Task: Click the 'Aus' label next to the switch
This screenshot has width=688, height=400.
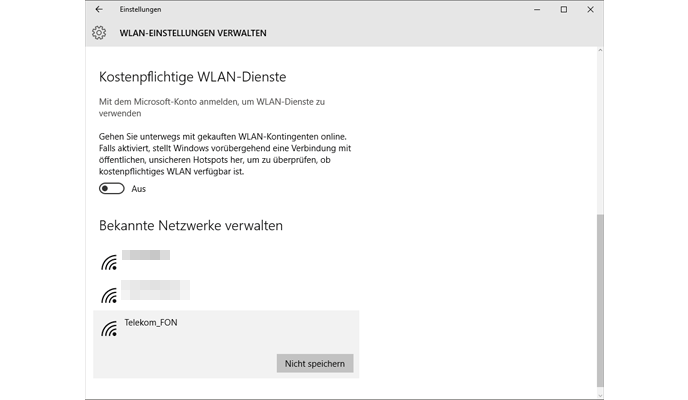Action: 139,189
